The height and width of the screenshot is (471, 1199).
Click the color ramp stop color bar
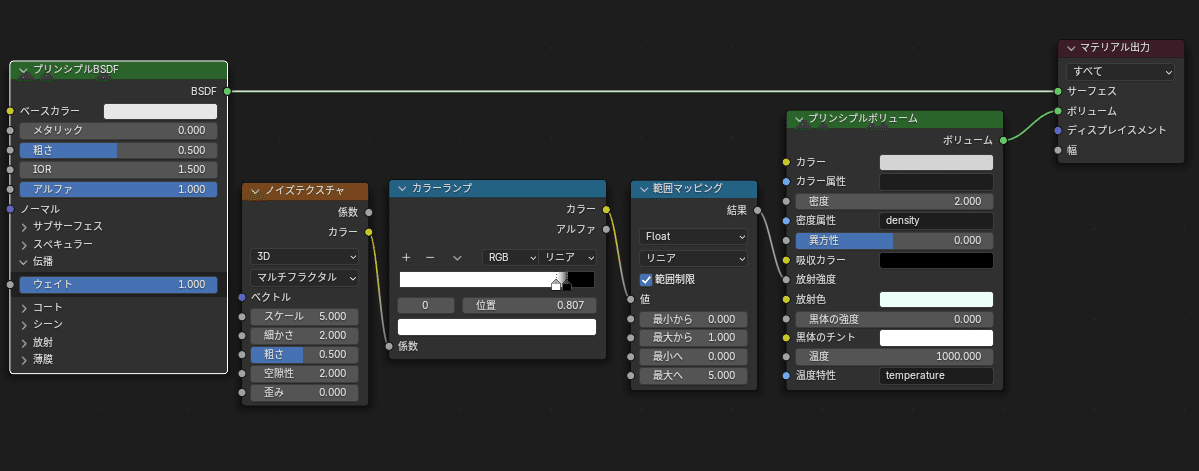click(496, 327)
